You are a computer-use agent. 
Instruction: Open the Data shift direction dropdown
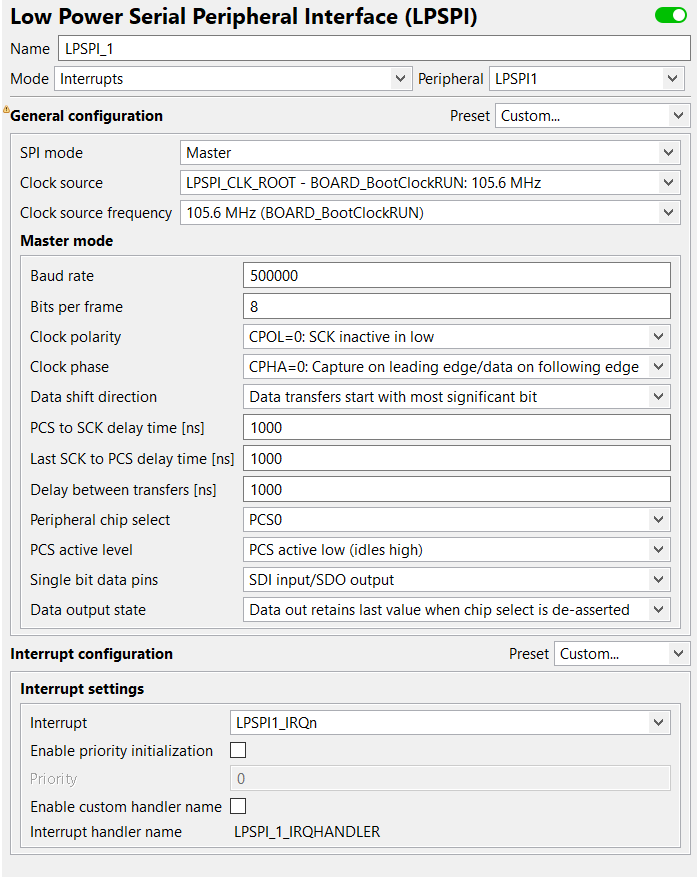click(x=456, y=397)
